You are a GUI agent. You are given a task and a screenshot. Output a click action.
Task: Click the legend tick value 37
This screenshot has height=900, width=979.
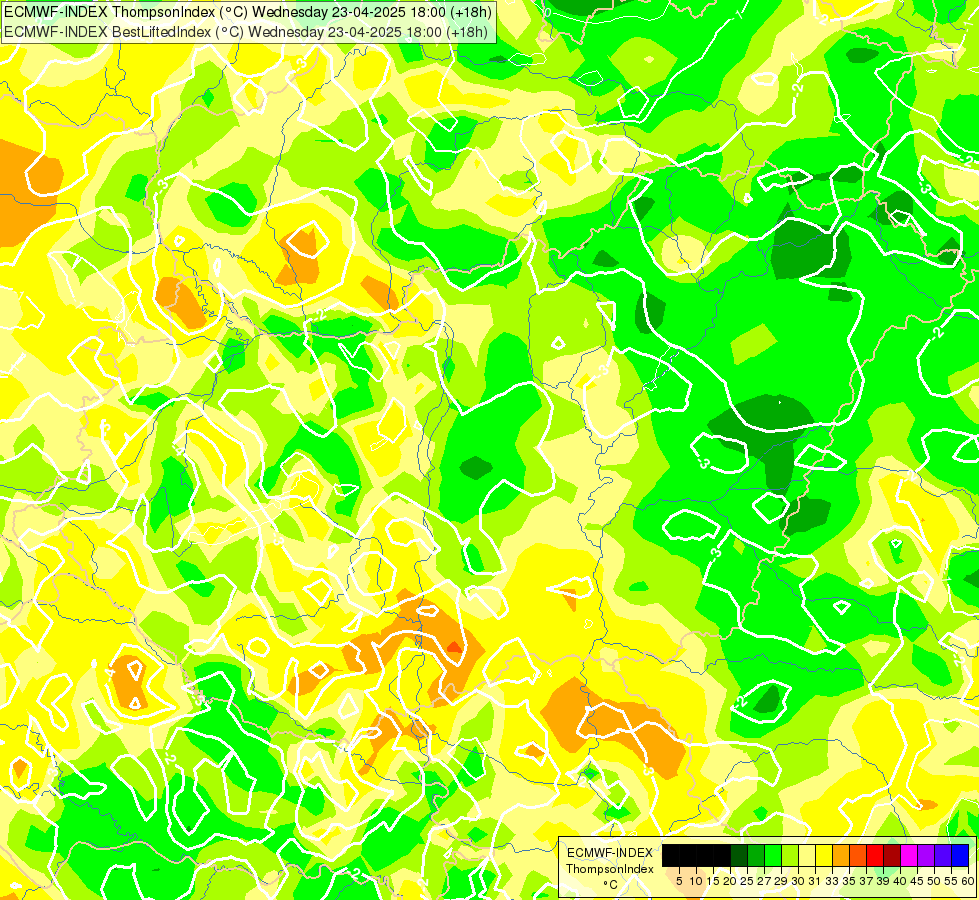click(867, 881)
